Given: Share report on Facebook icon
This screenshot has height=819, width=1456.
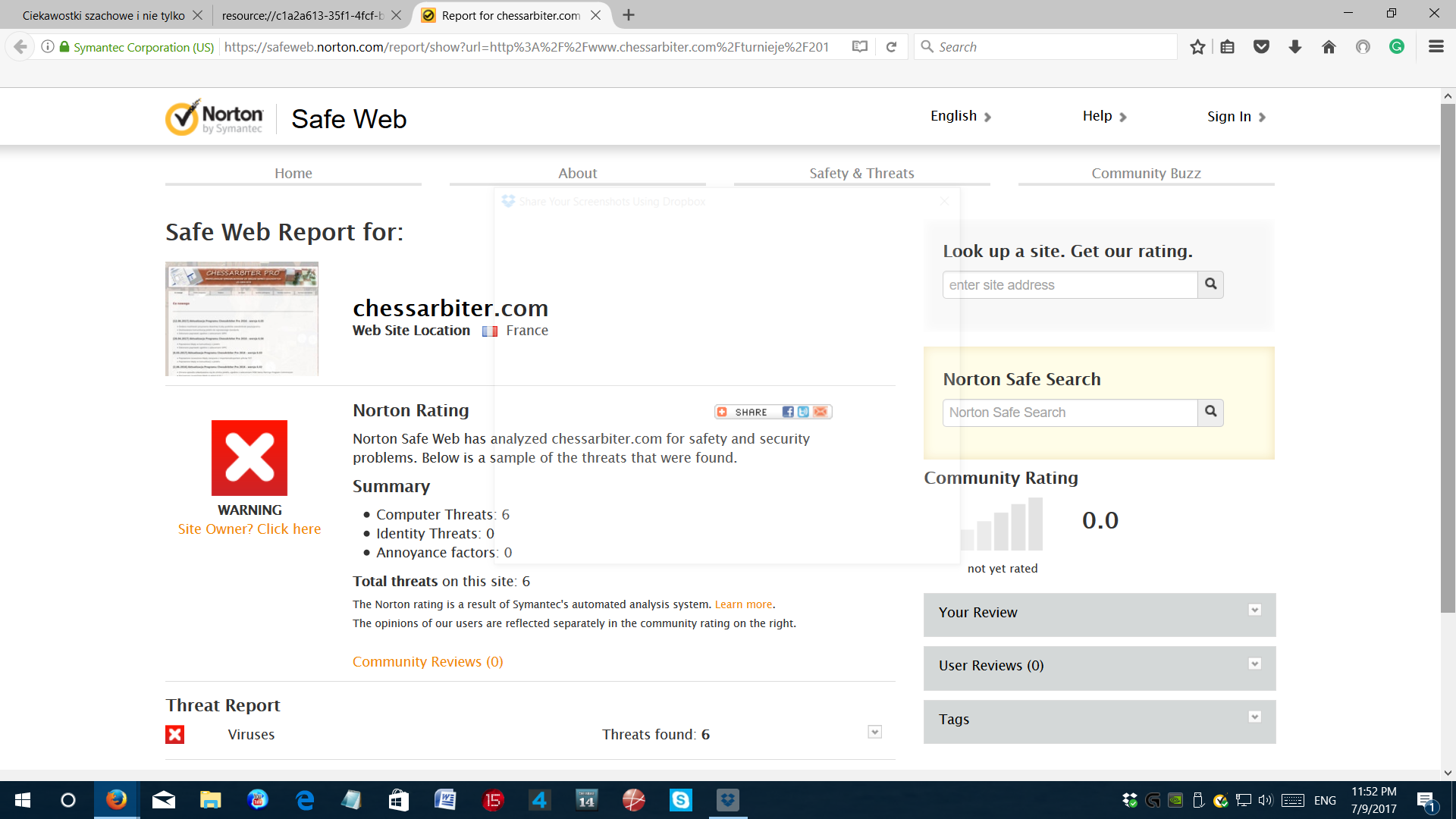Looking at the screenshot, I should point(788,412).
